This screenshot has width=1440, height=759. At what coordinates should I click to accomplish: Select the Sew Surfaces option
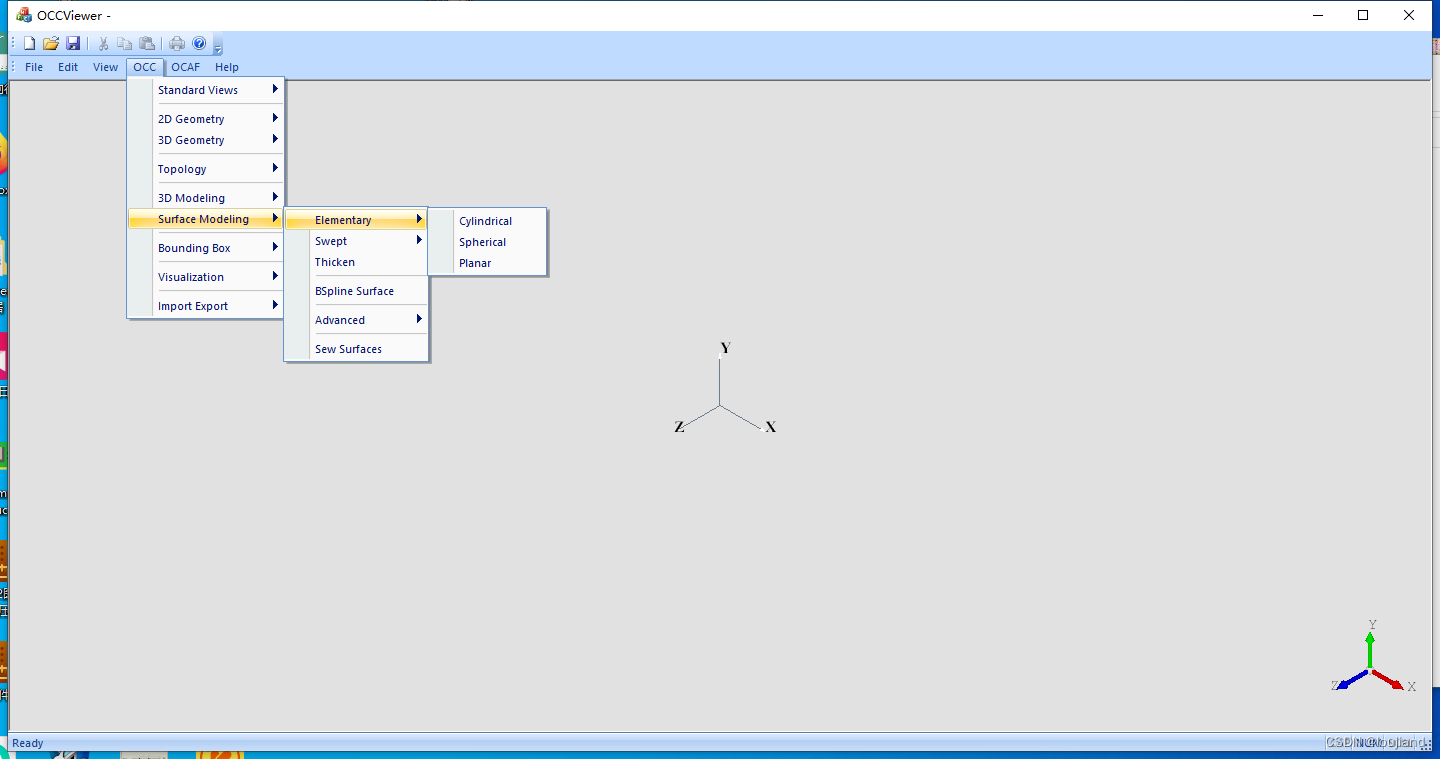(348, 348)
